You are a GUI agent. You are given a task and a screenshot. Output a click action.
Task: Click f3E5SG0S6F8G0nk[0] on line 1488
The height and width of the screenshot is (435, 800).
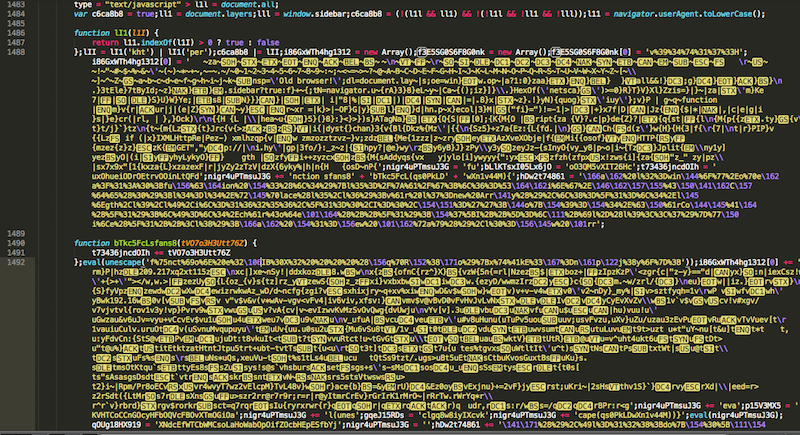592,52
